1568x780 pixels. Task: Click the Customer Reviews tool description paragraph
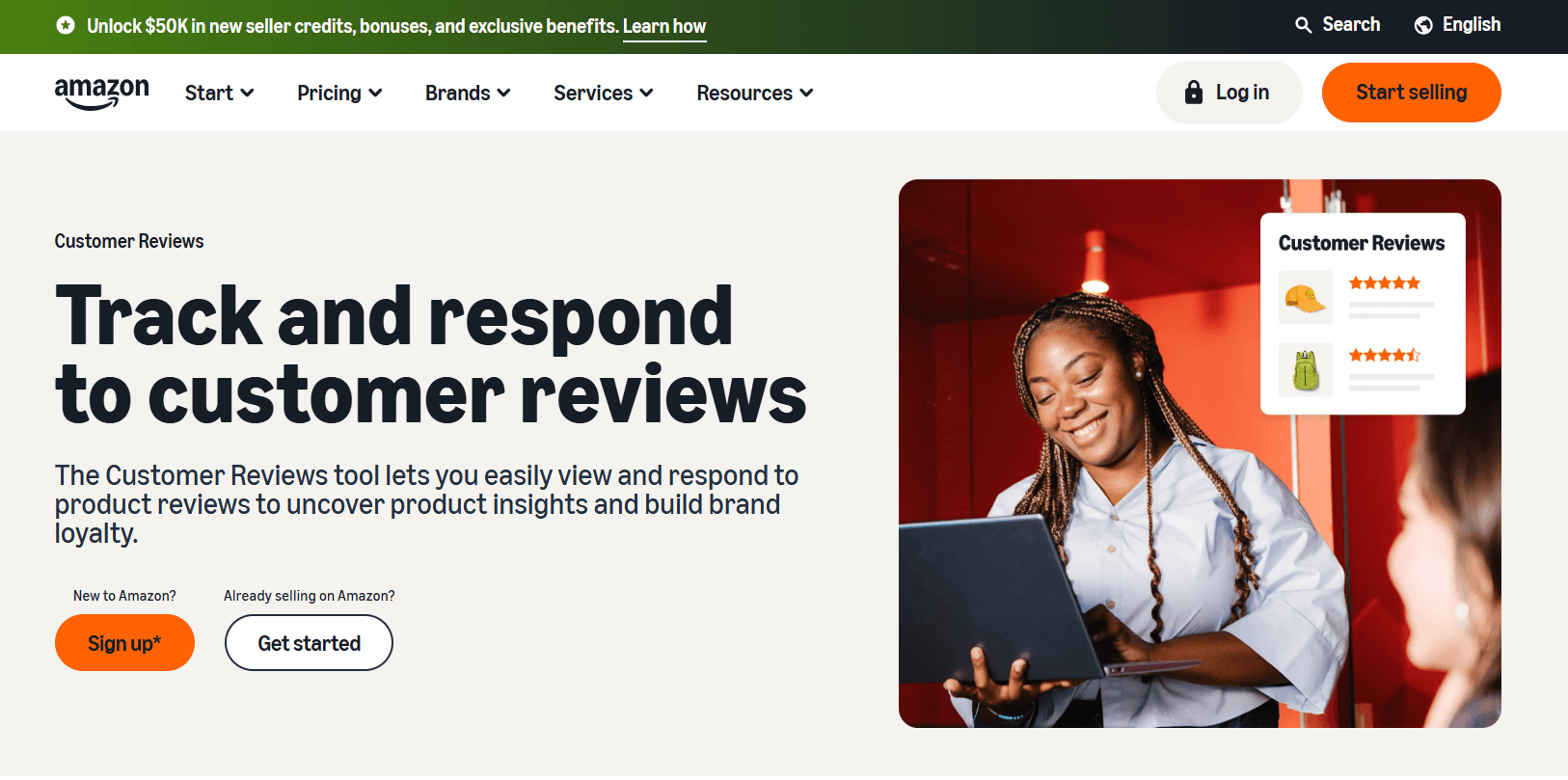coord(426,504)
